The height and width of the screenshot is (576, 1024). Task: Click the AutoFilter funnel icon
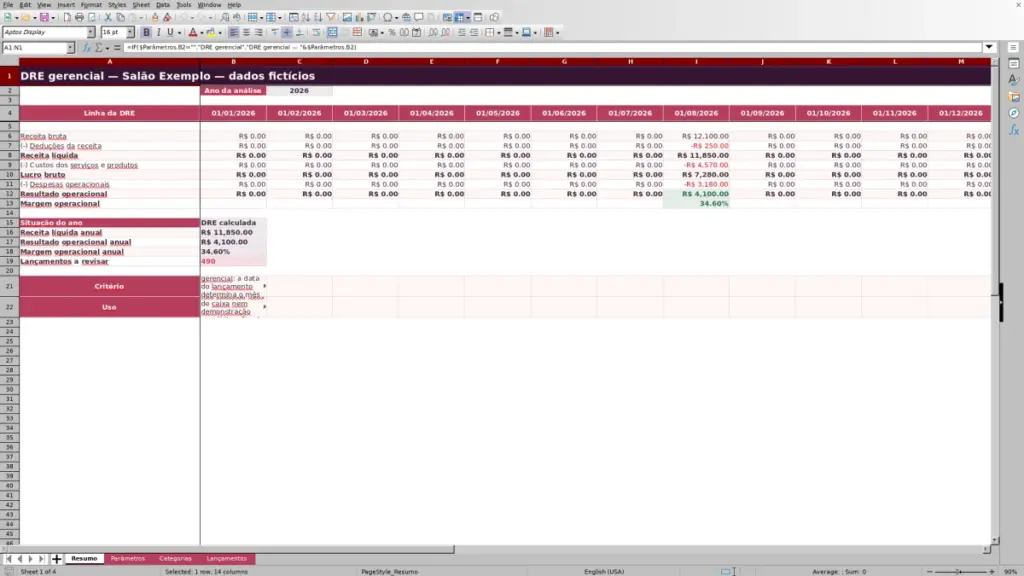(330, 18)
